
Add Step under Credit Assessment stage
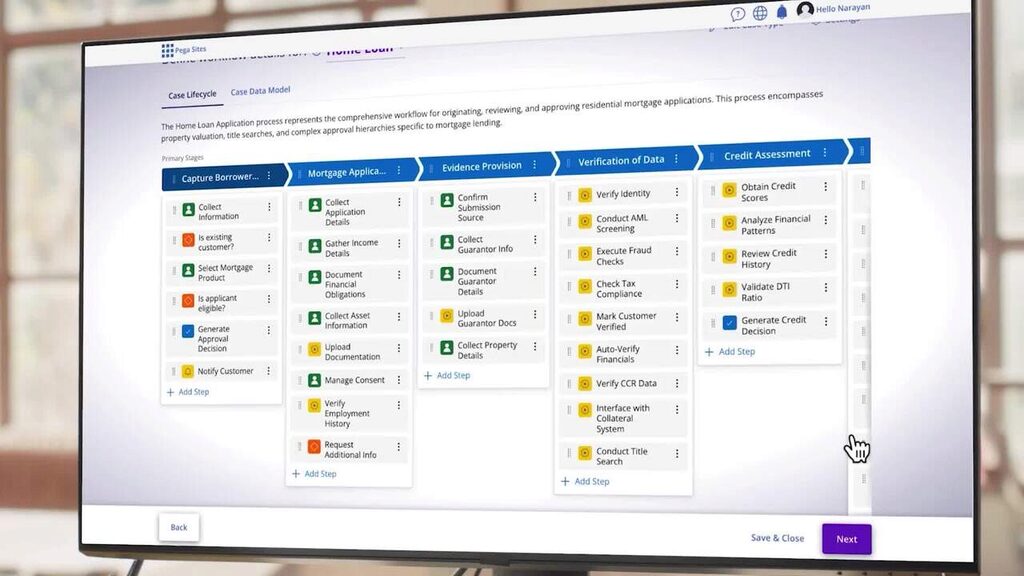(x=730, y=351)
